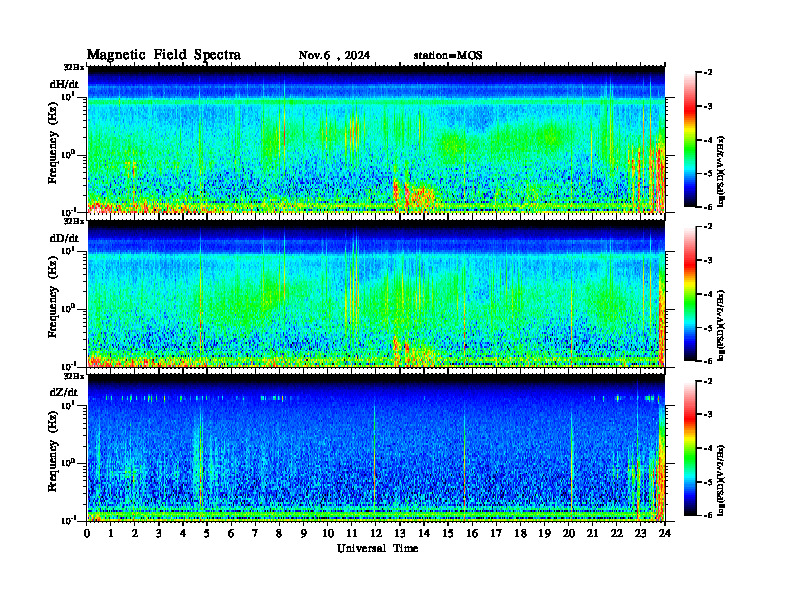Click the '8' hour tick label
This screenshot has height=612, width=792.
click(279, 533)
